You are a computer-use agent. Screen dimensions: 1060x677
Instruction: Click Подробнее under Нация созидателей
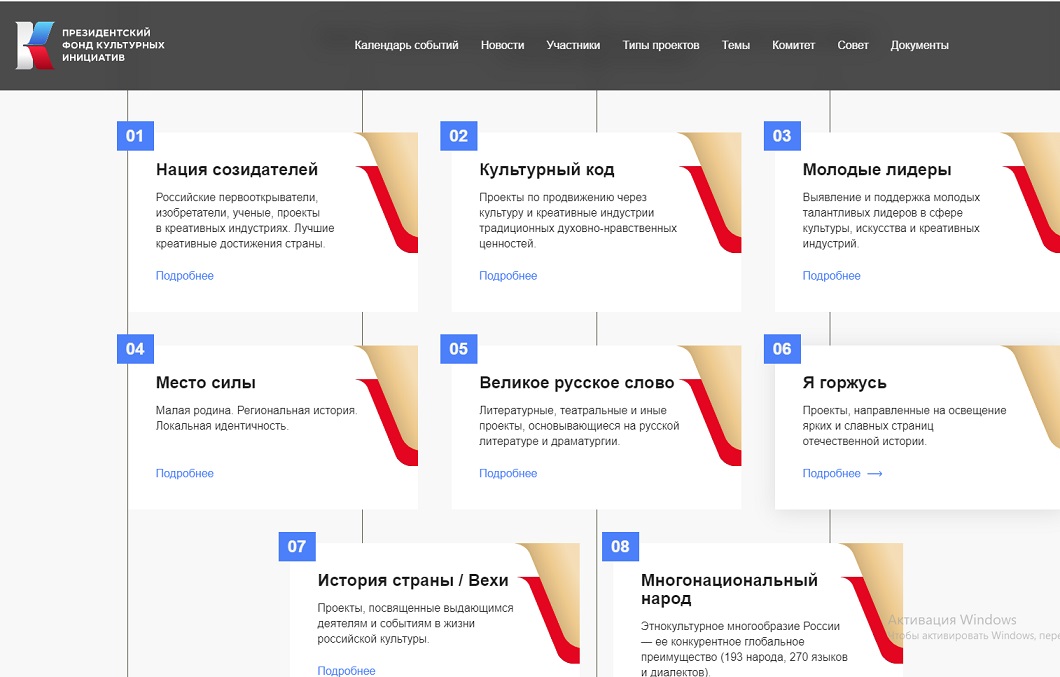185,276
